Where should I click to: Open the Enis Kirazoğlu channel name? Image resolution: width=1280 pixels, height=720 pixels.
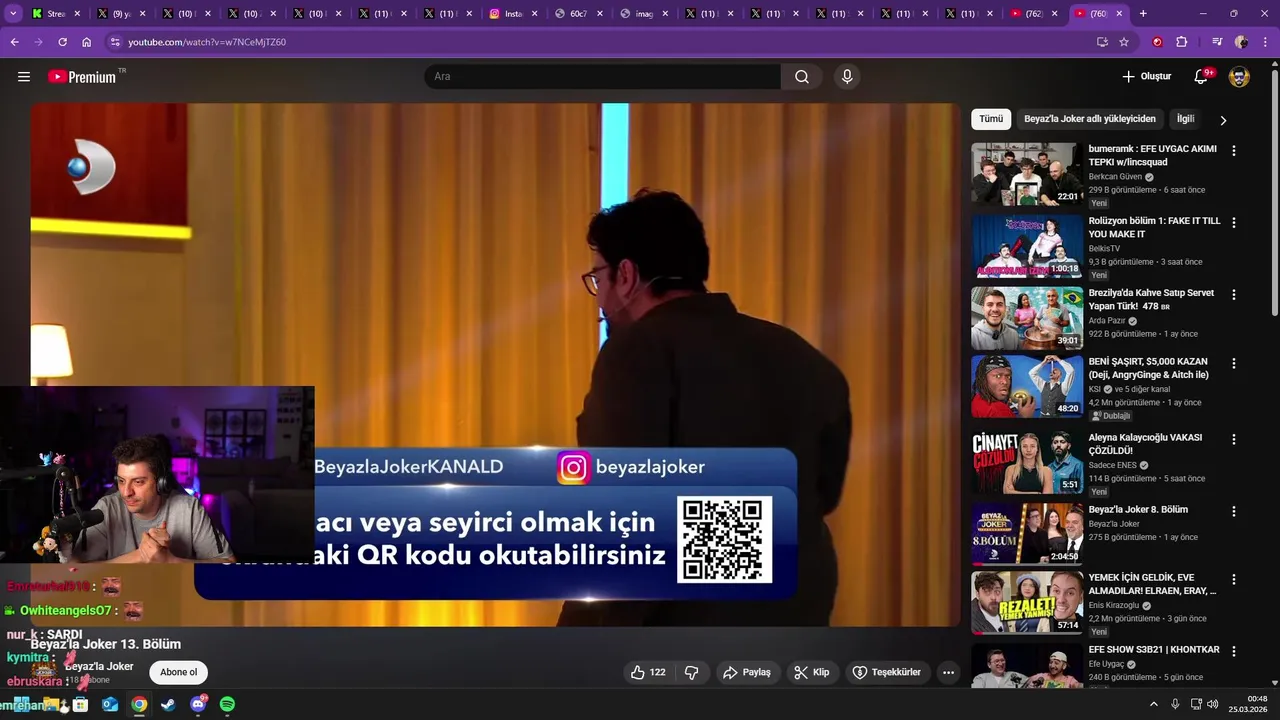1116,605
